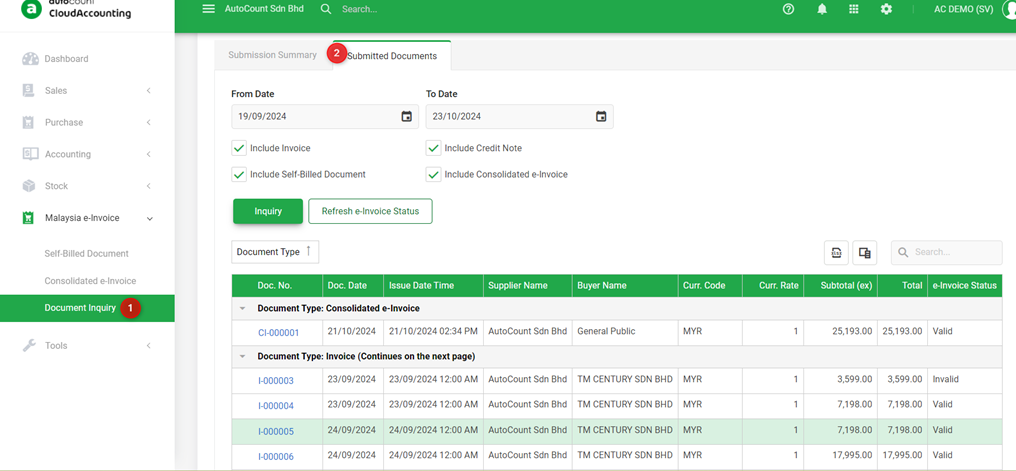This screenshot has height=471, width=1016.
Task: Expand the Stock menu chevron
Action: coord(148,186)
